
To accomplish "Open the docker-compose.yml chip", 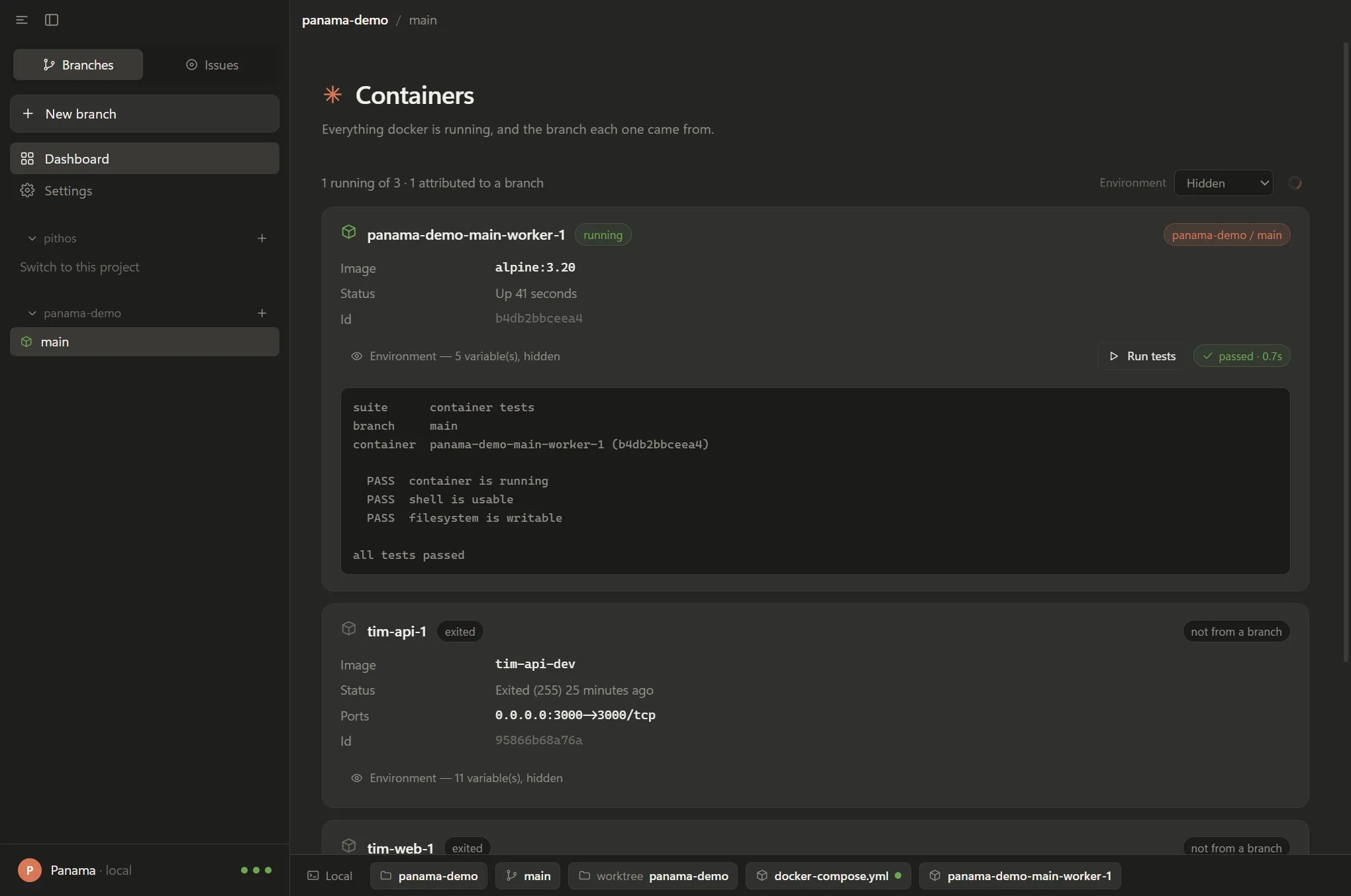I will (x=828, y=876).
